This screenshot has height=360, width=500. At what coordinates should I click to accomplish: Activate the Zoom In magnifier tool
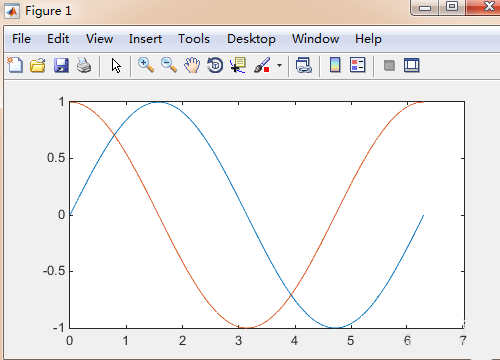[x=146, y=65]
